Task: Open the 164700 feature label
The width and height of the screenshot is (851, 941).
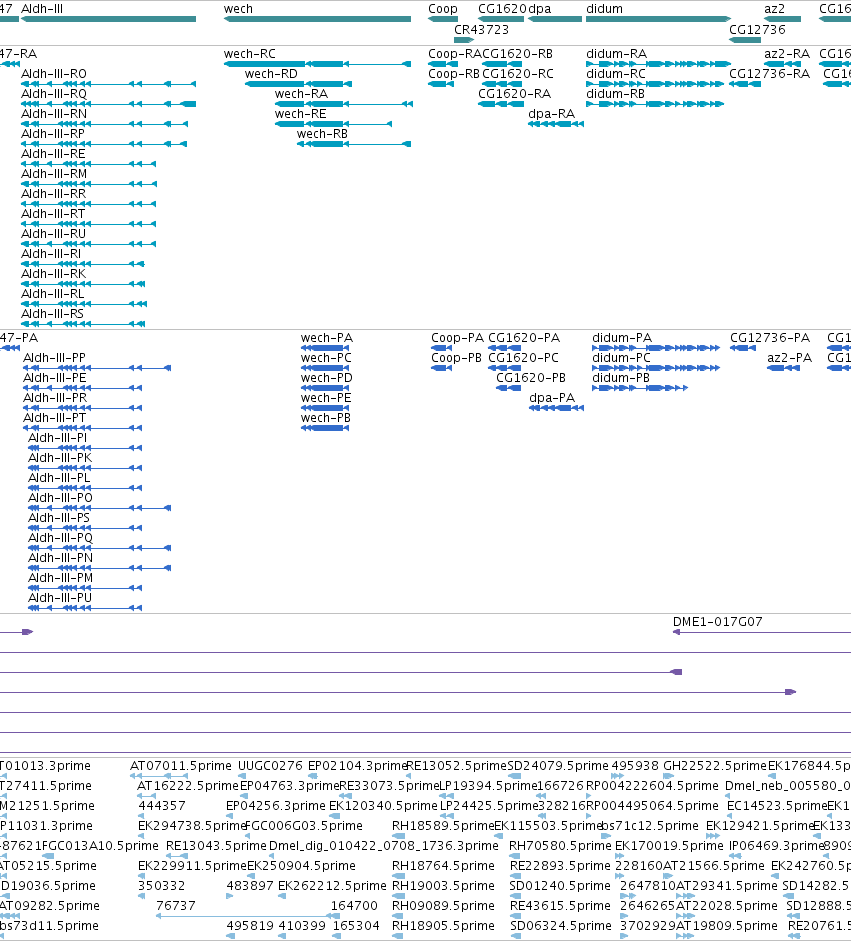Action: [x=354, y=906]
